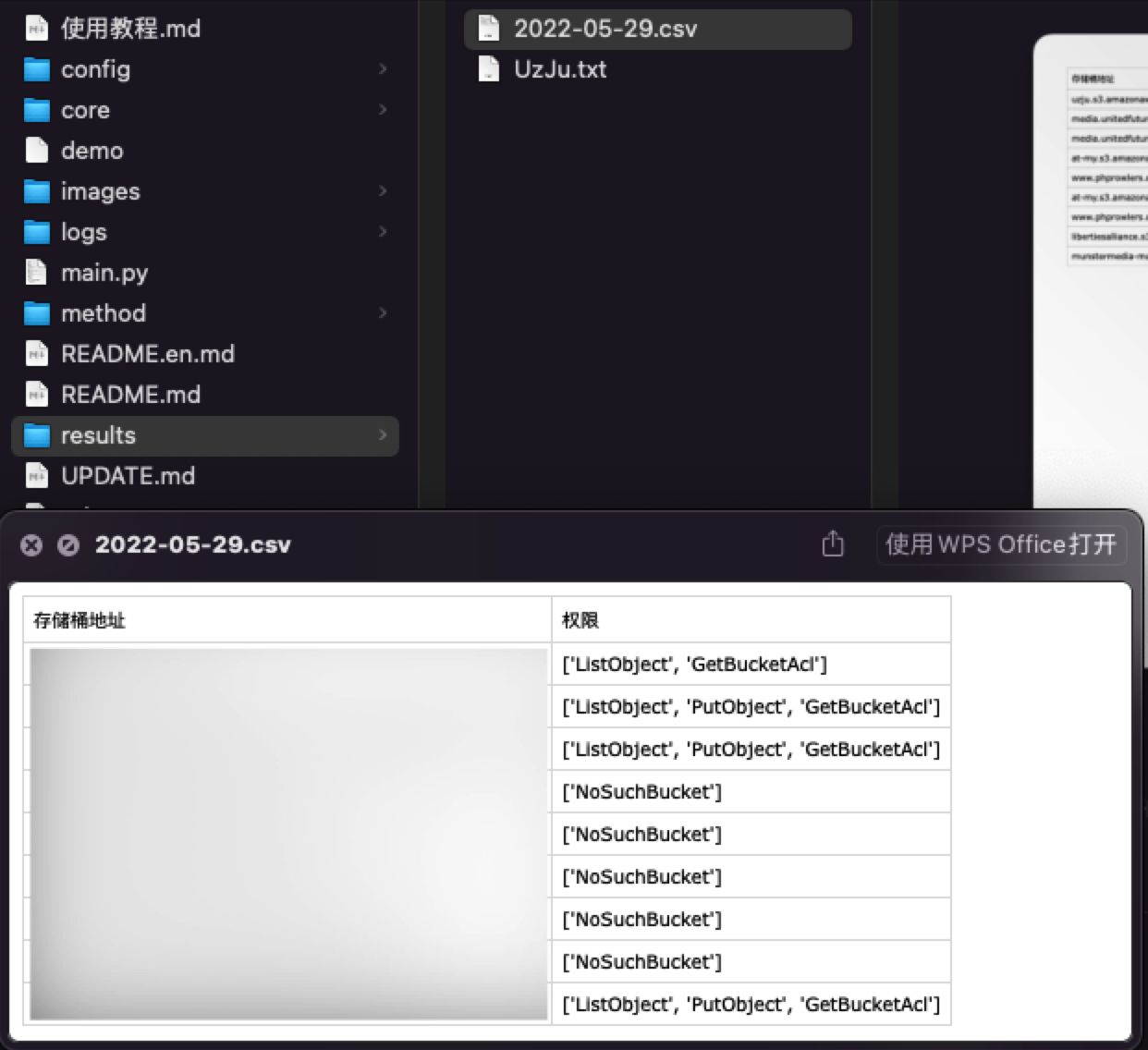Close the Quick Look preview

click(x=31, y=545)
